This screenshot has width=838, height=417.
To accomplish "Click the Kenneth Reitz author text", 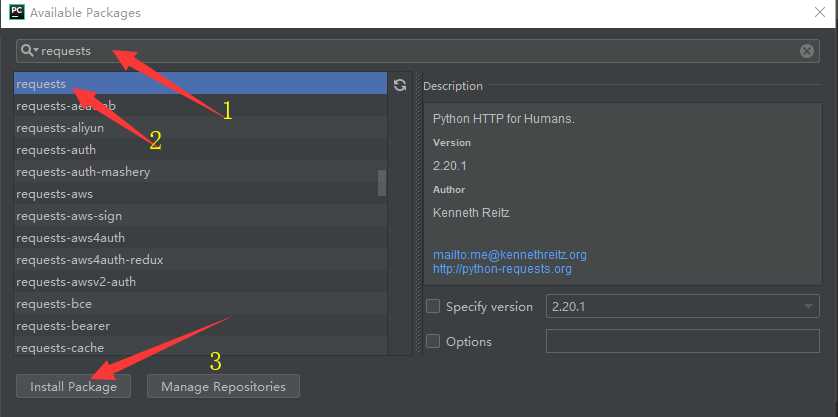I will [471, 213].
